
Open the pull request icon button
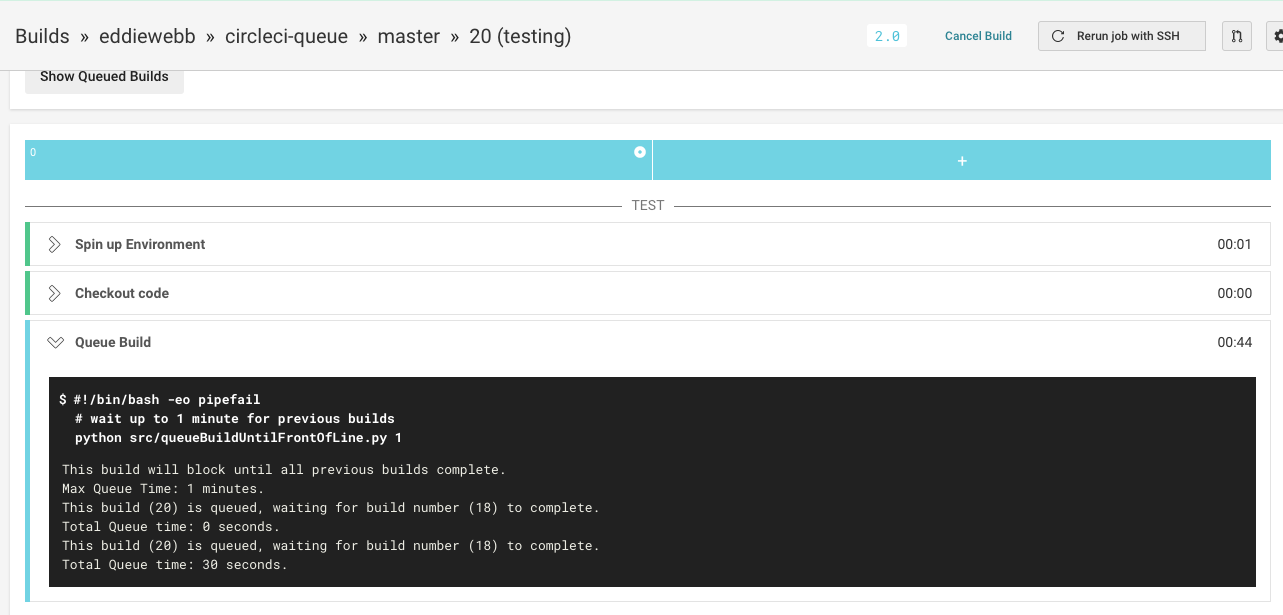[x=1237, y=36]
